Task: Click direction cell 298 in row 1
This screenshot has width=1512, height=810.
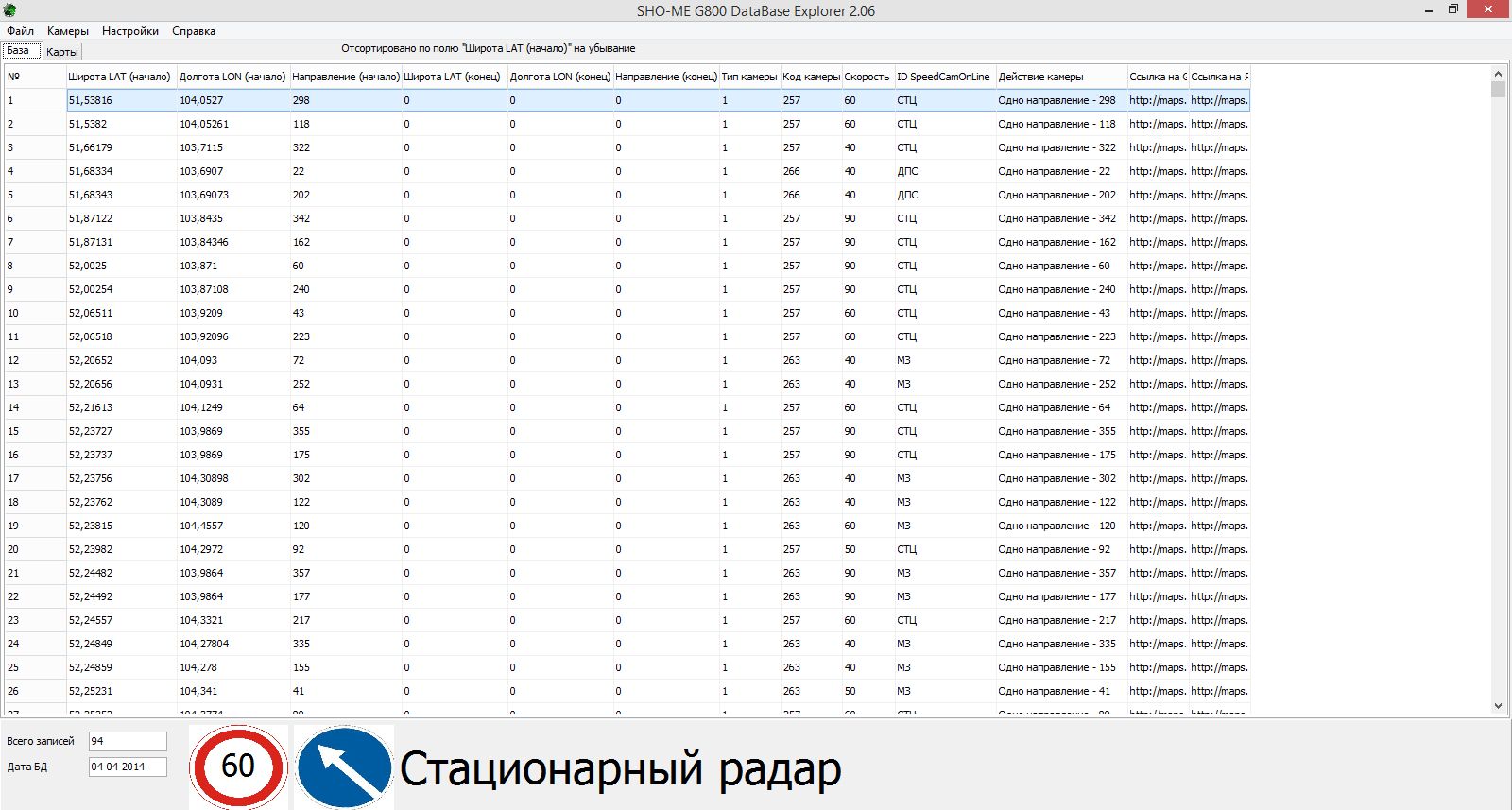Action: [x=346, y=100]
